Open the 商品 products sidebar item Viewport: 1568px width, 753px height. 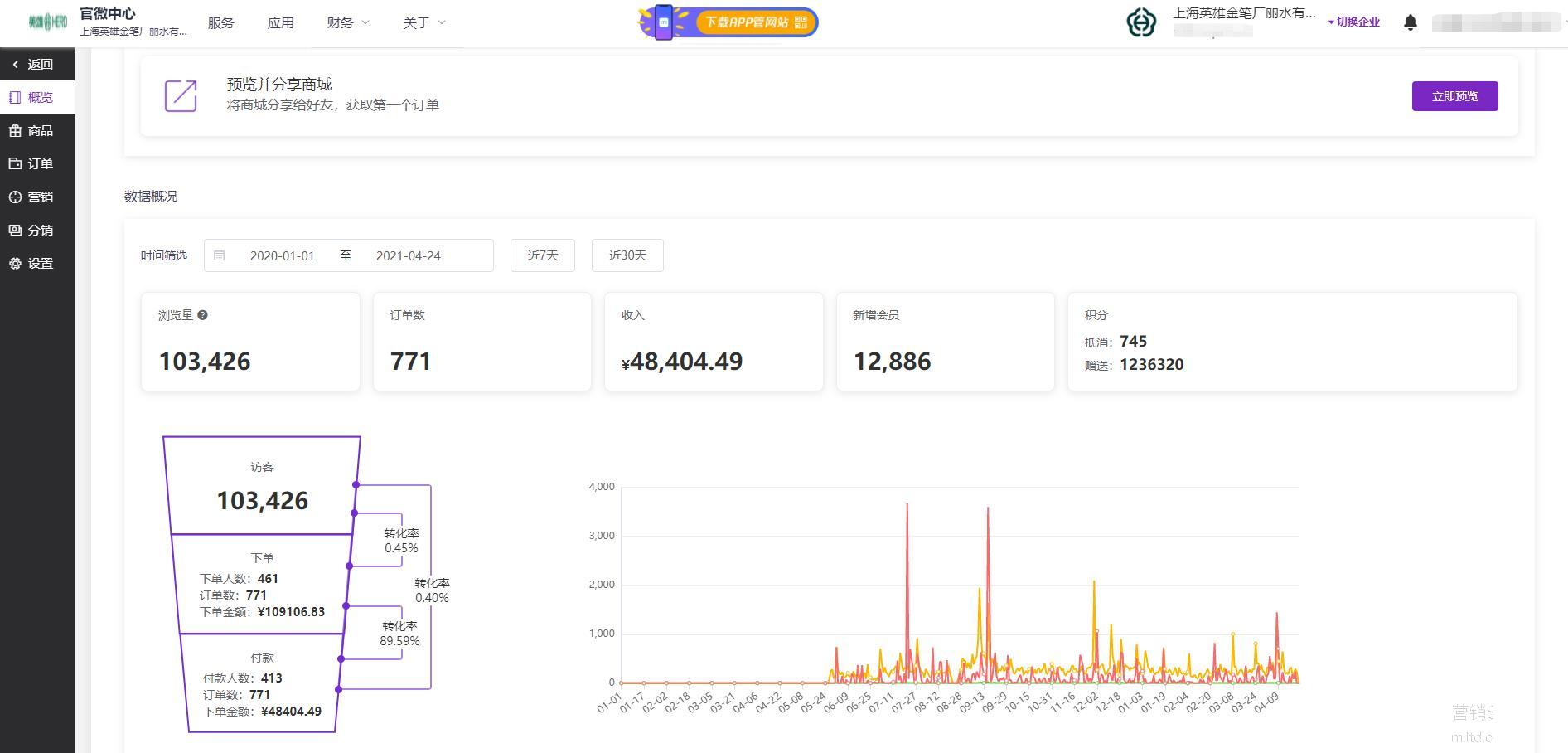pyautogui.click(x=37, y=130)
